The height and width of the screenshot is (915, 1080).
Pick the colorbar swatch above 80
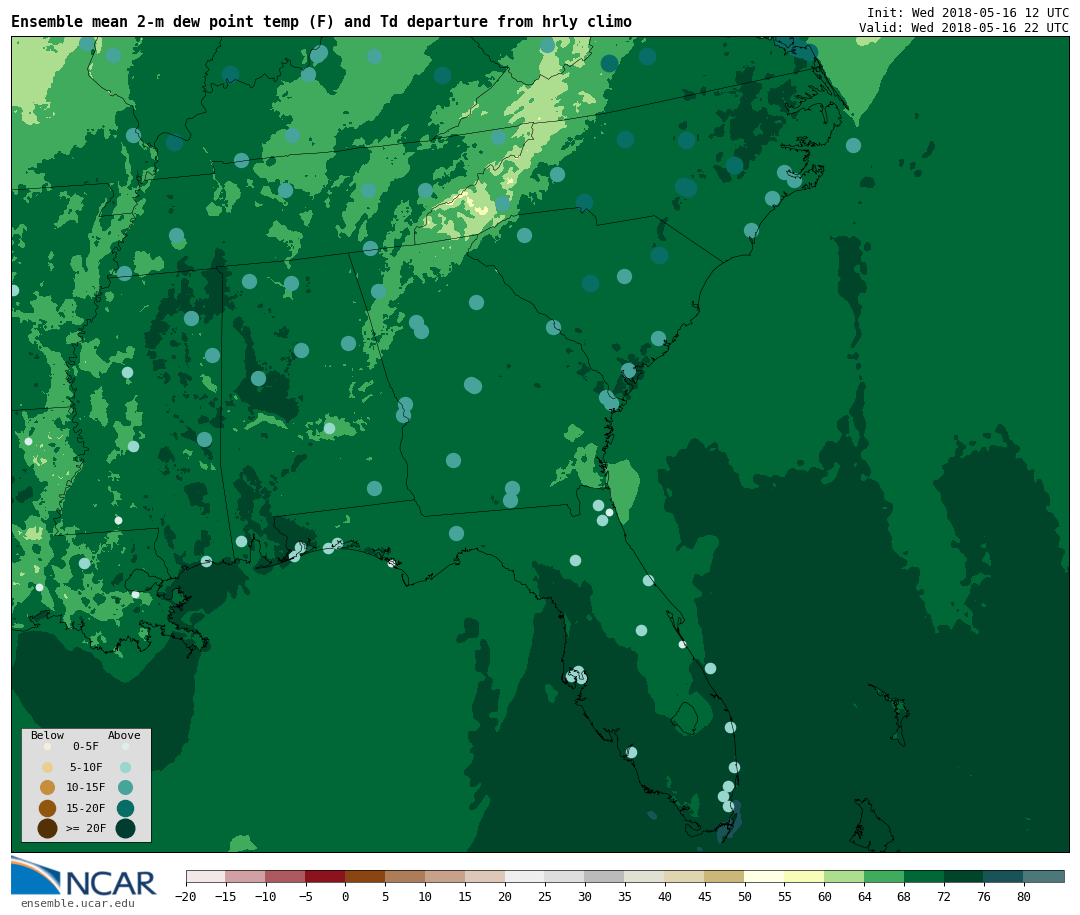point(1045,876)
